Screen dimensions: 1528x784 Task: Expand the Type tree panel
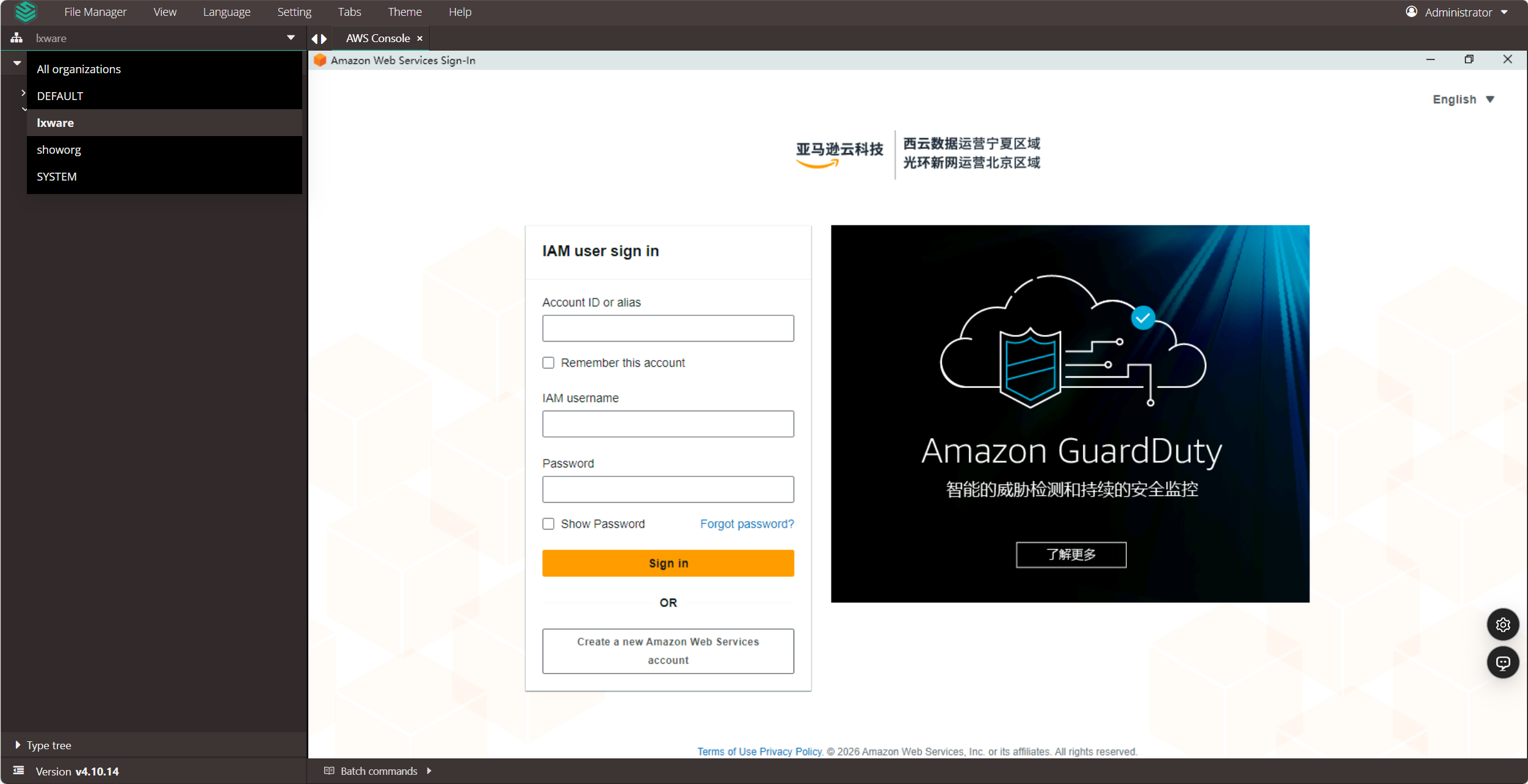18,745
